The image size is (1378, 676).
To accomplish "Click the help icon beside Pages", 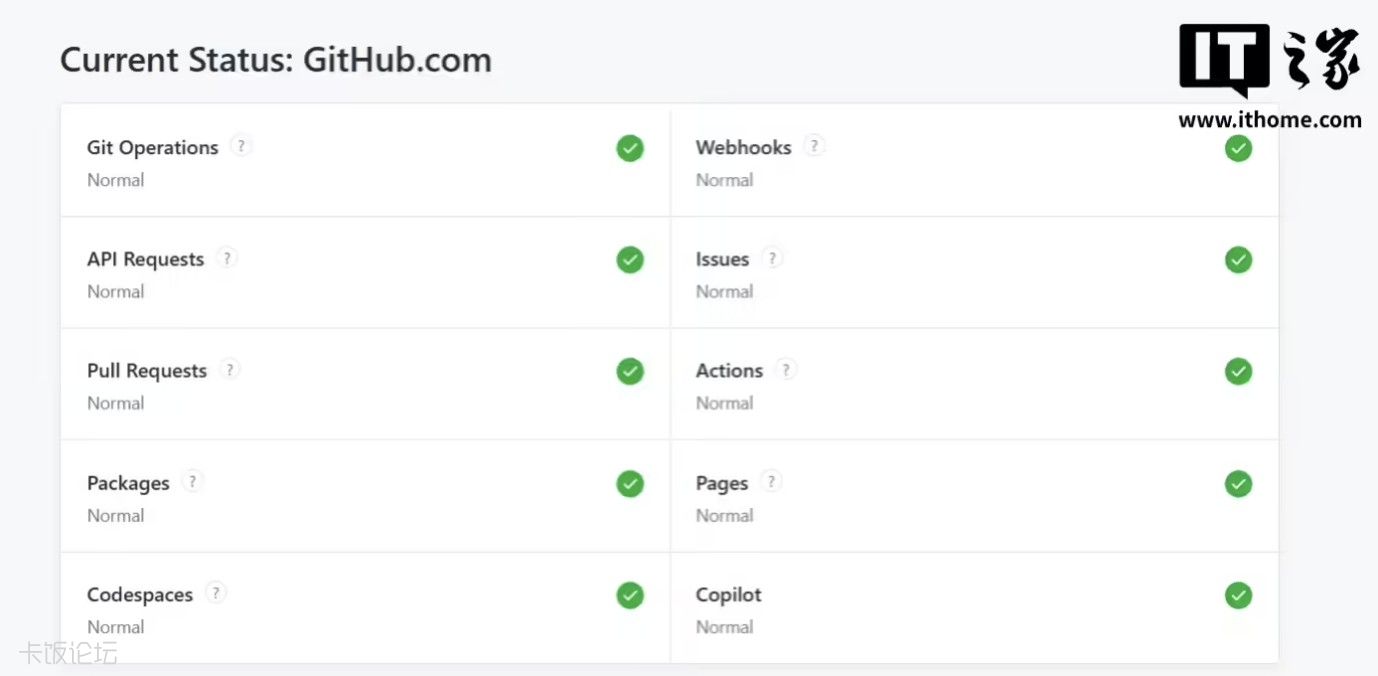I will [x=771, y=481].
